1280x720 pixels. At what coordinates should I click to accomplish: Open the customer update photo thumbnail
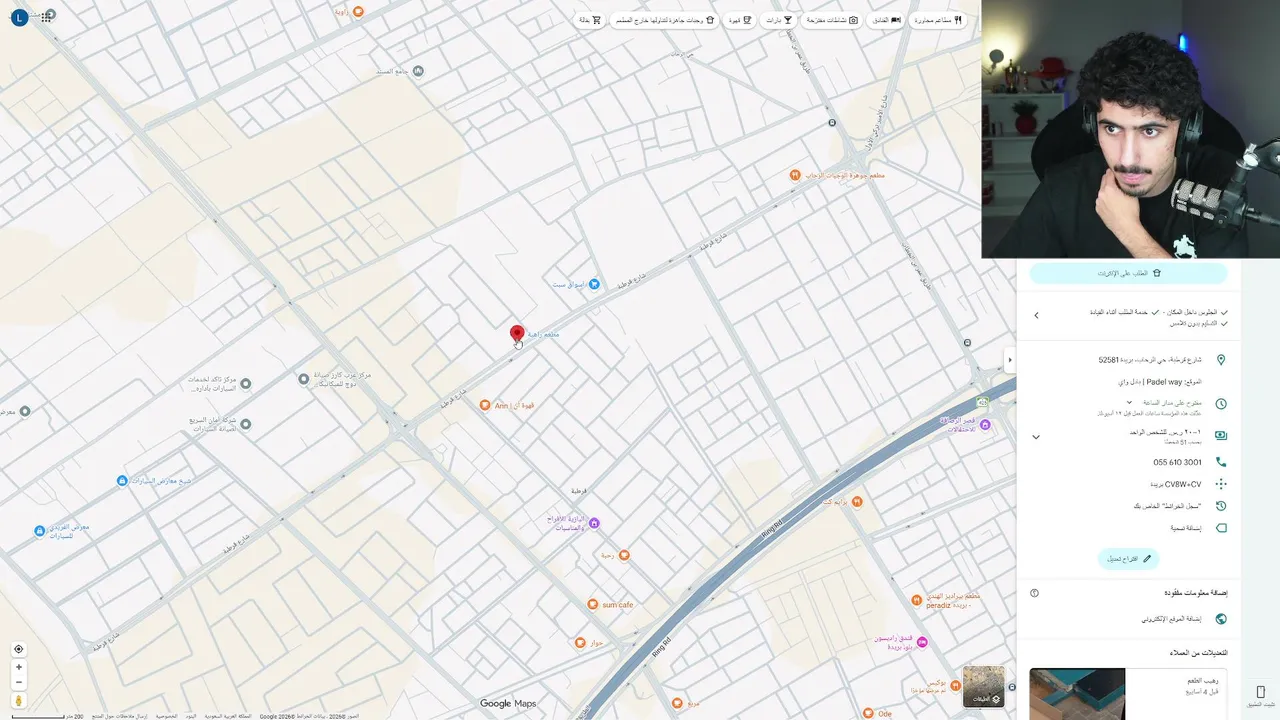coord(1077,694)
